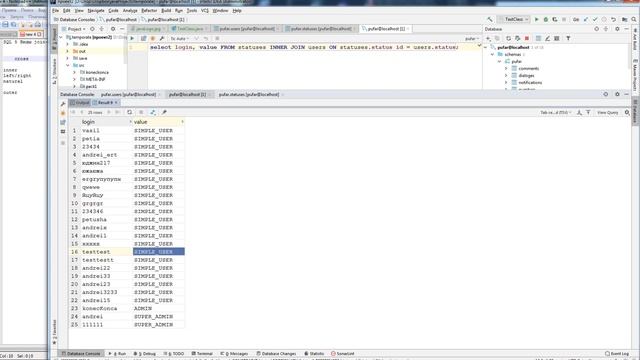Select login cell '111111'
640x360 pixels.
click(x=106, y=324)
